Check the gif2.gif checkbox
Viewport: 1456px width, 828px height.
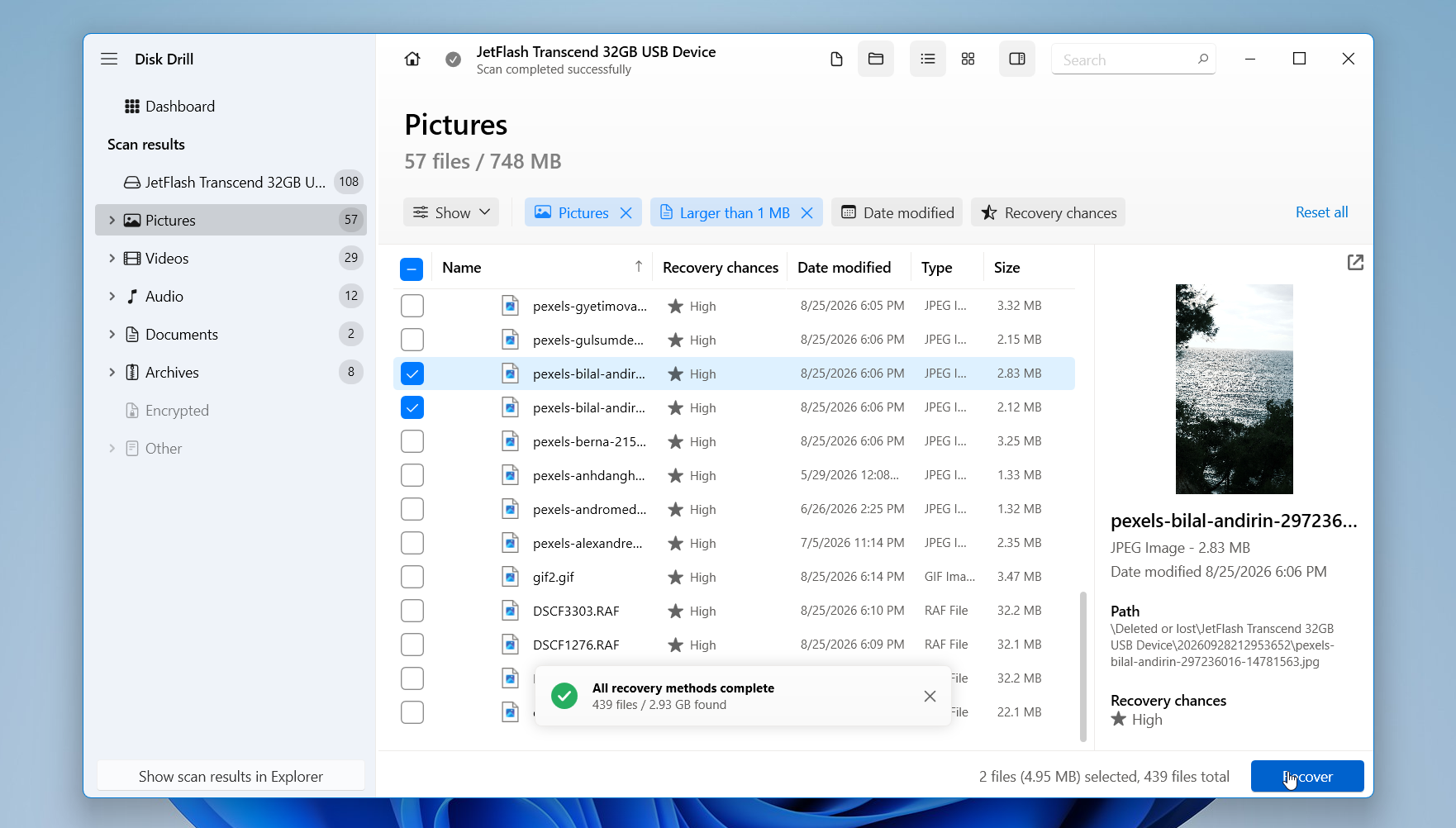tap(412, 577)
